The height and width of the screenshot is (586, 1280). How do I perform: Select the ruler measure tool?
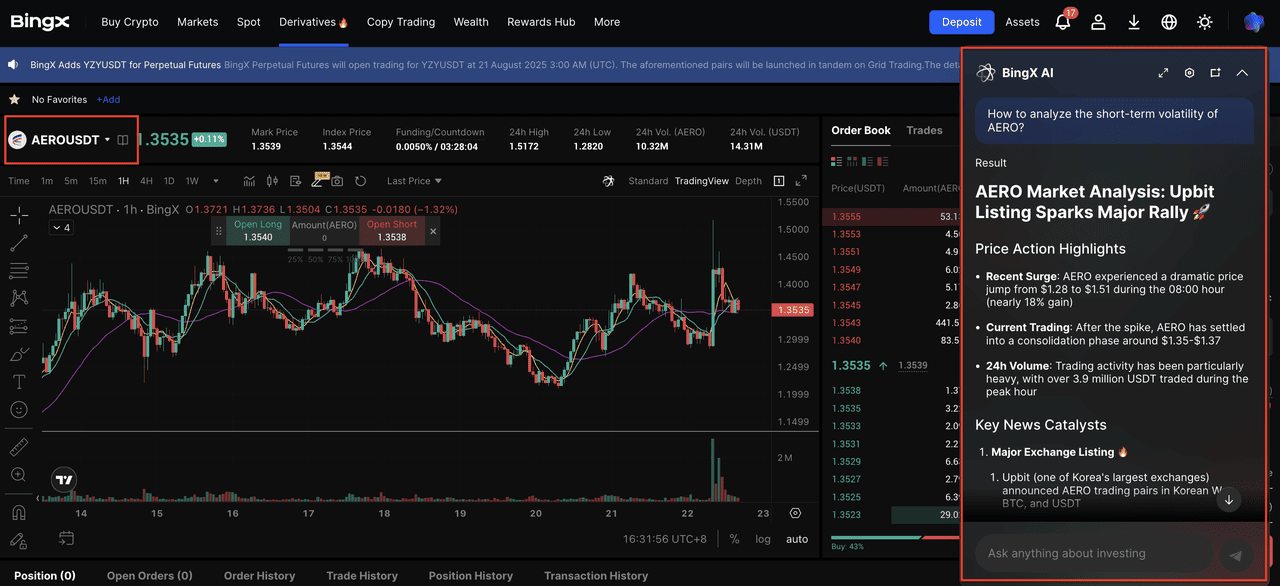[x=18, y=447]
